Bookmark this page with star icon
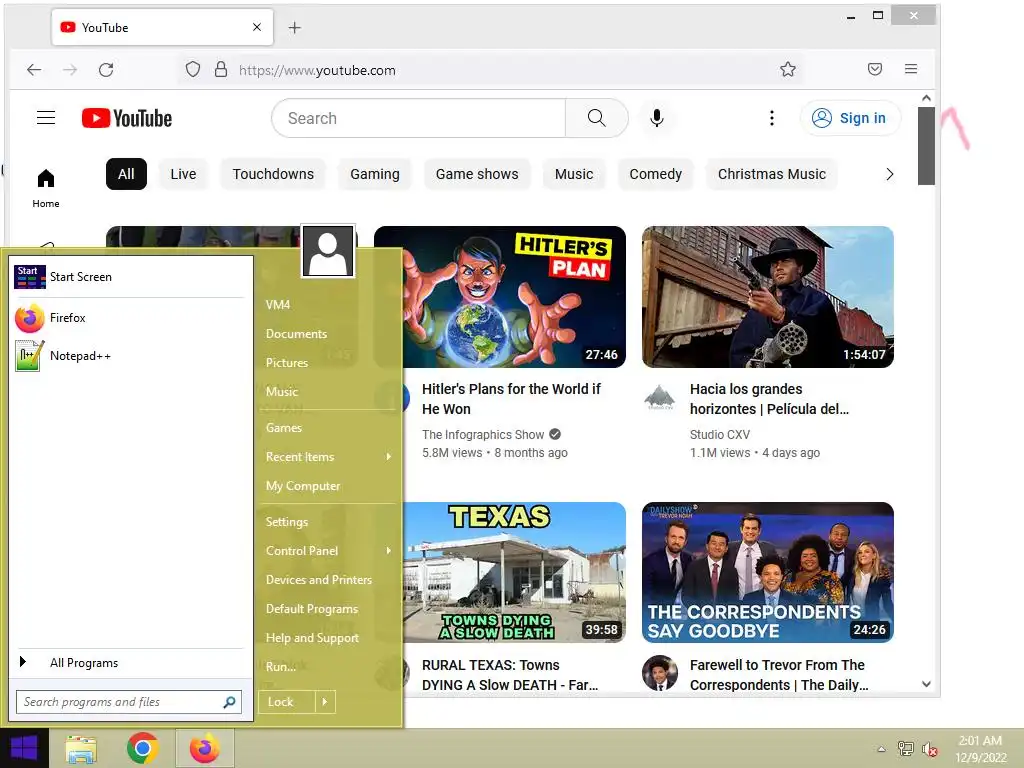Screen dimensions: 1024x768 tap(788, 69)
